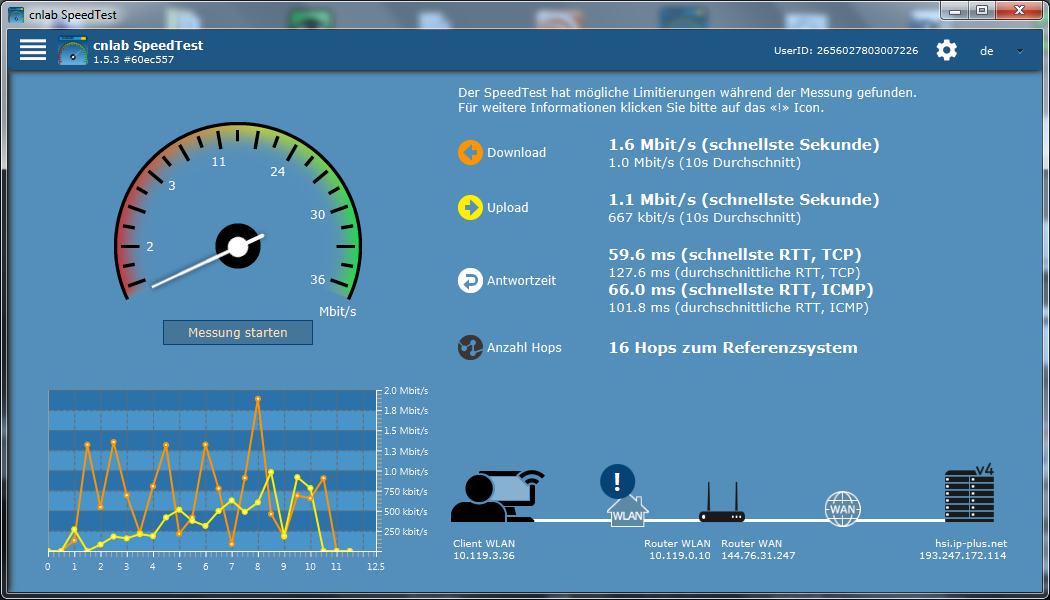This screenshot has width=1050, height=600.
Task: Click the Download label
Action: [516, 153]
